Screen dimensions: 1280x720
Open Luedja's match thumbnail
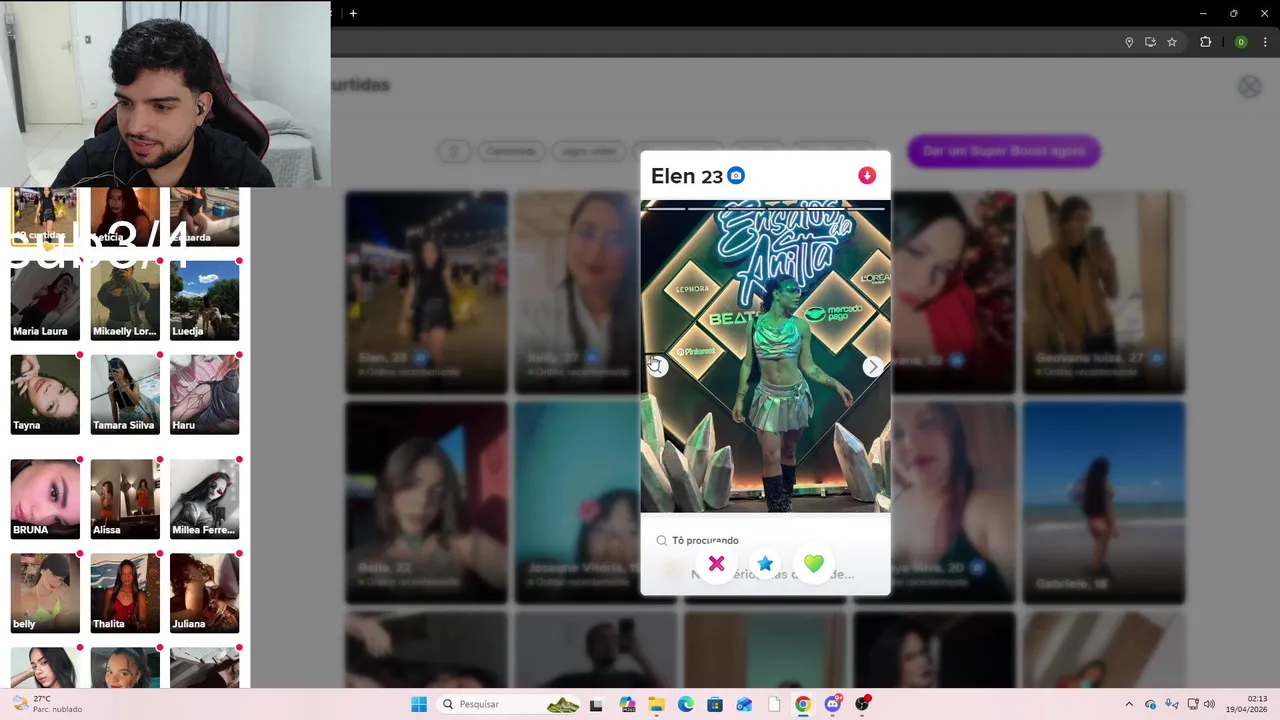click(x=205, y=300)
